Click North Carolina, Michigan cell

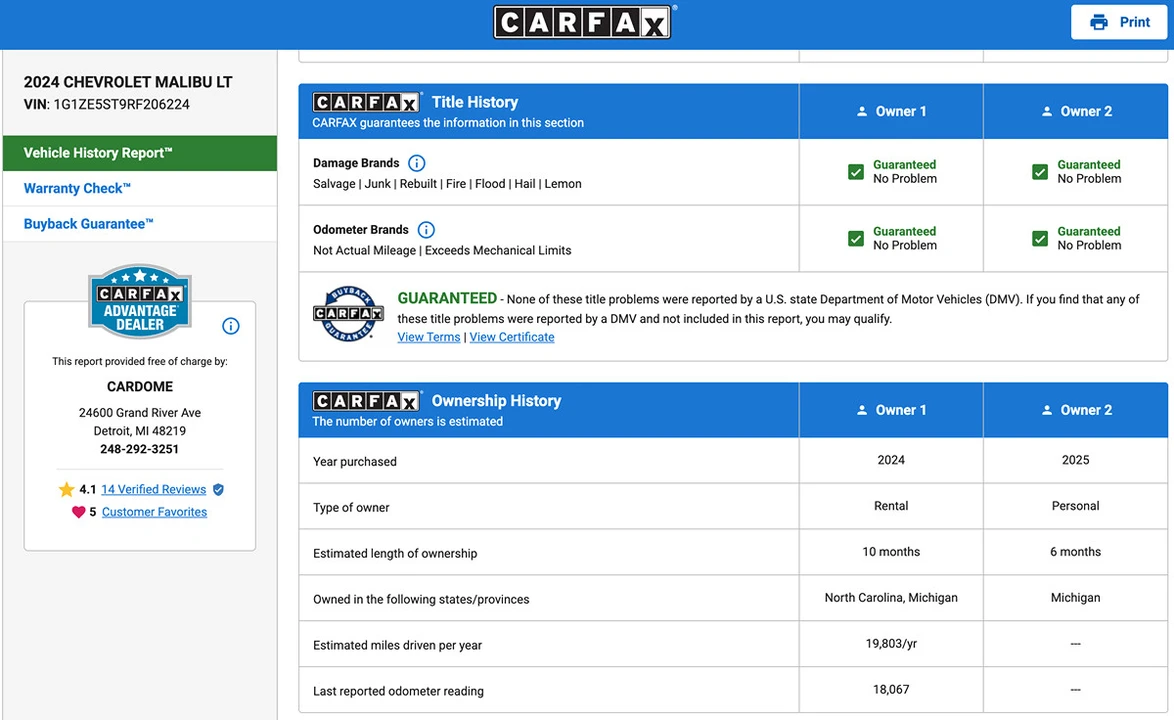pyautogui.click(x=891, y=597)
